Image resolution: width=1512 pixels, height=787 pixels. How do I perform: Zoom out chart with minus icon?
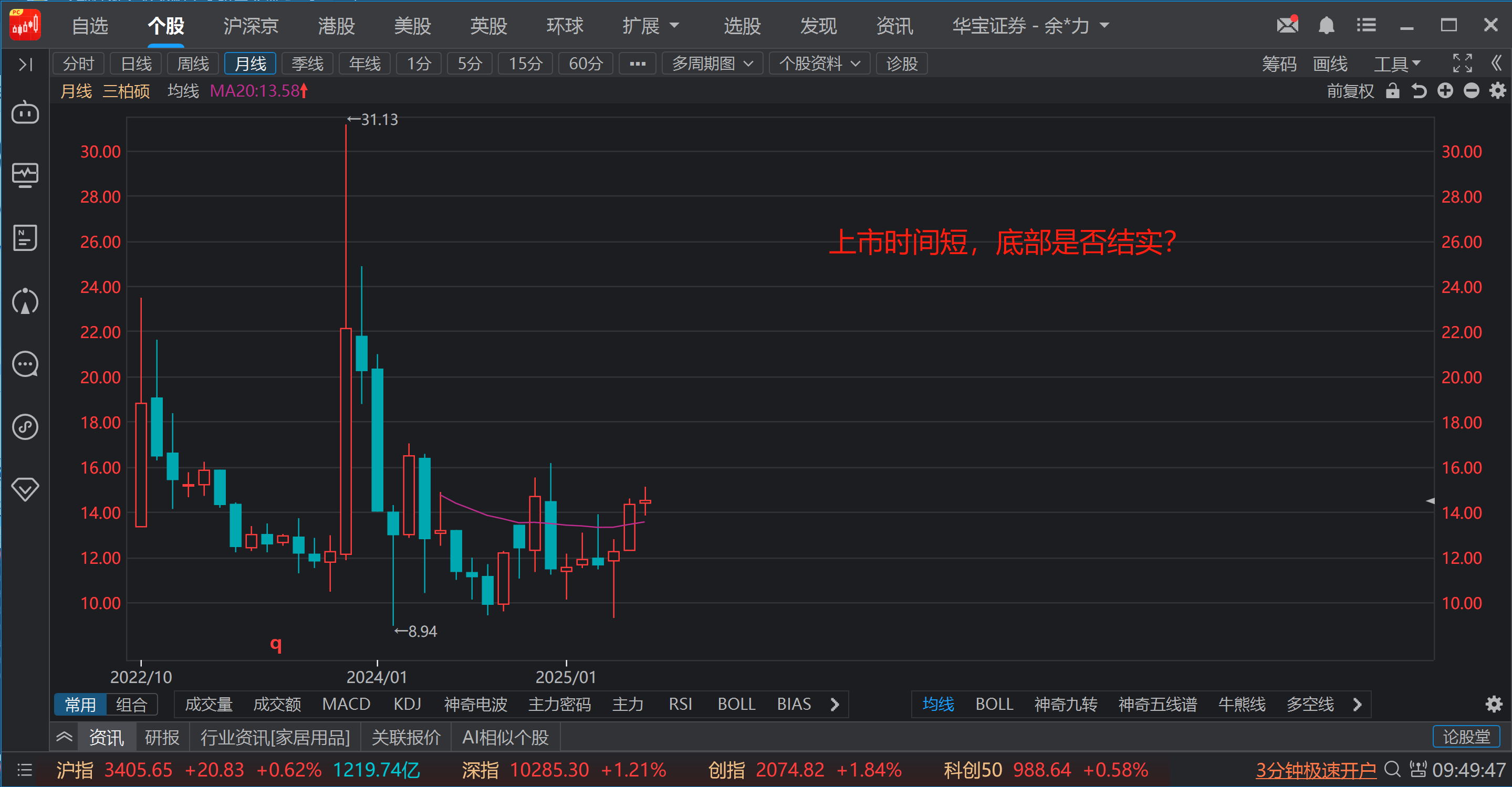coord(1472,90)
